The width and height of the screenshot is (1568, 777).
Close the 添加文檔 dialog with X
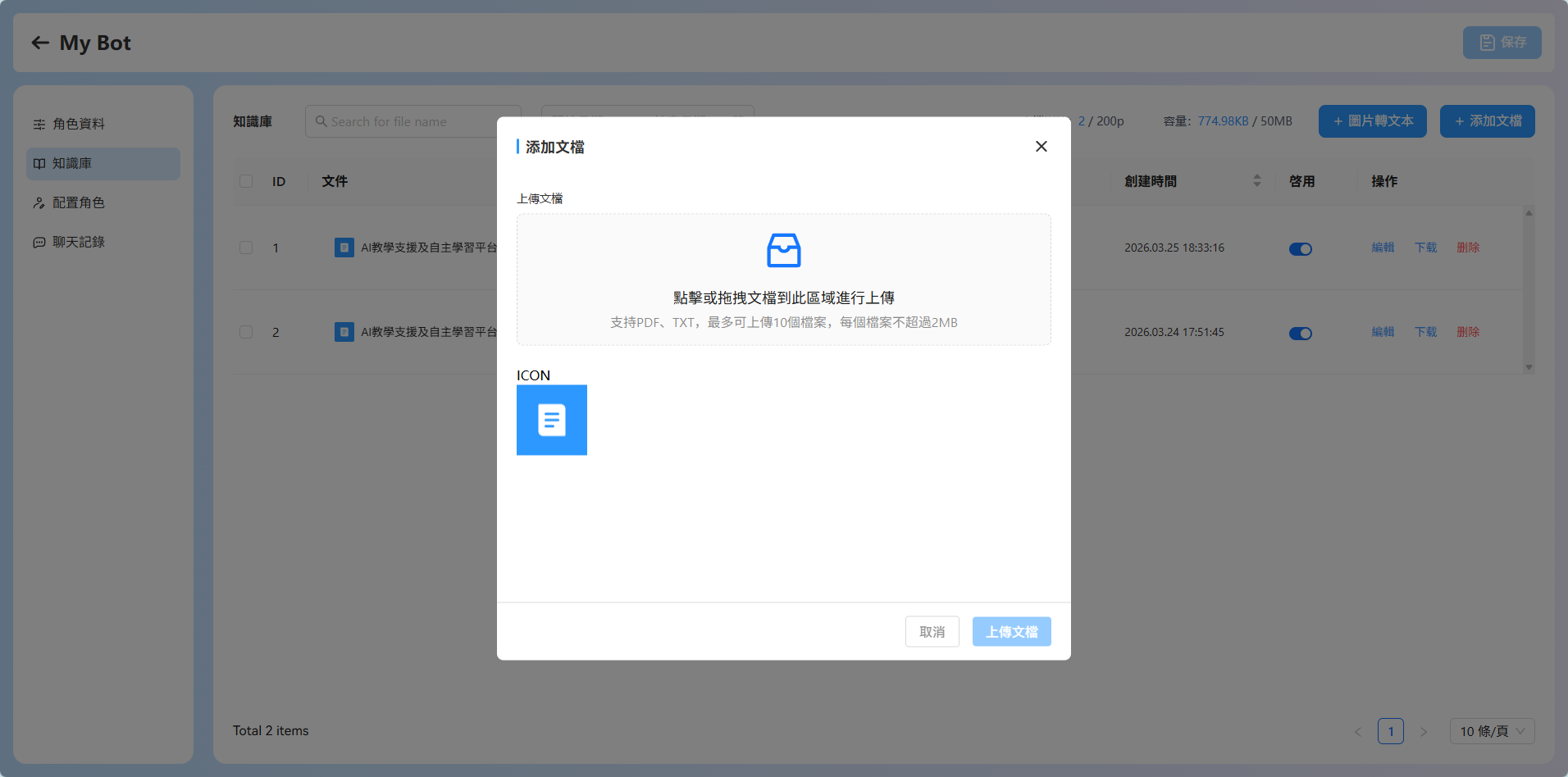point(1042,146)
